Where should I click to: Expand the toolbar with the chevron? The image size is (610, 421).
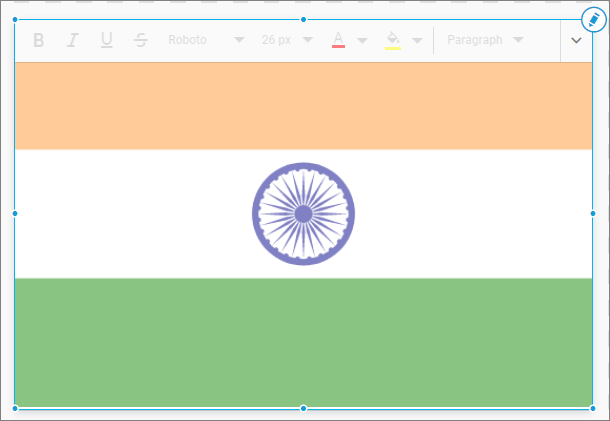576,40
